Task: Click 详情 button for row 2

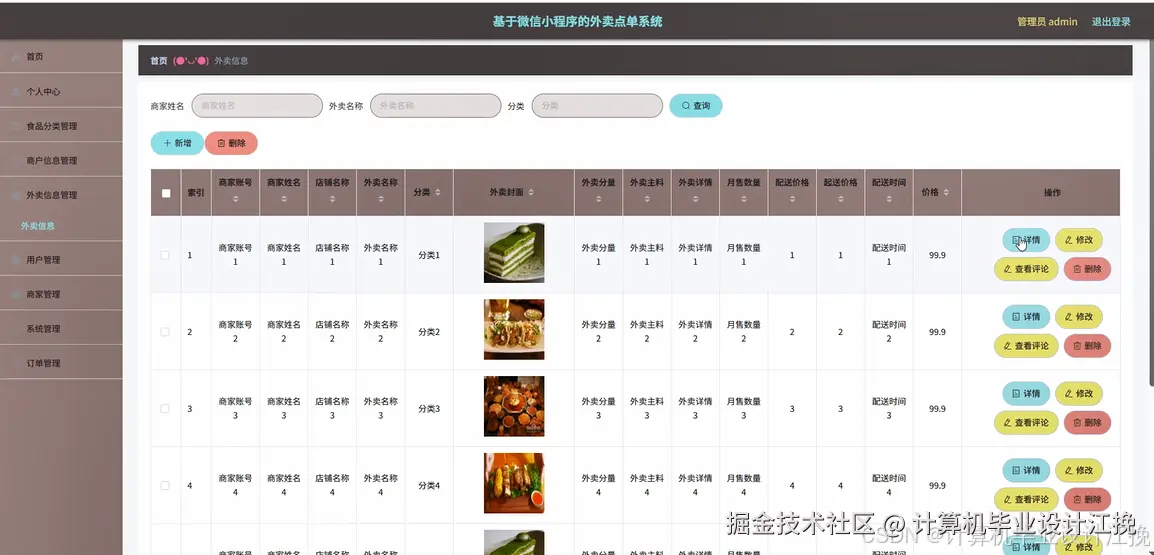Action: [1026, 317]
